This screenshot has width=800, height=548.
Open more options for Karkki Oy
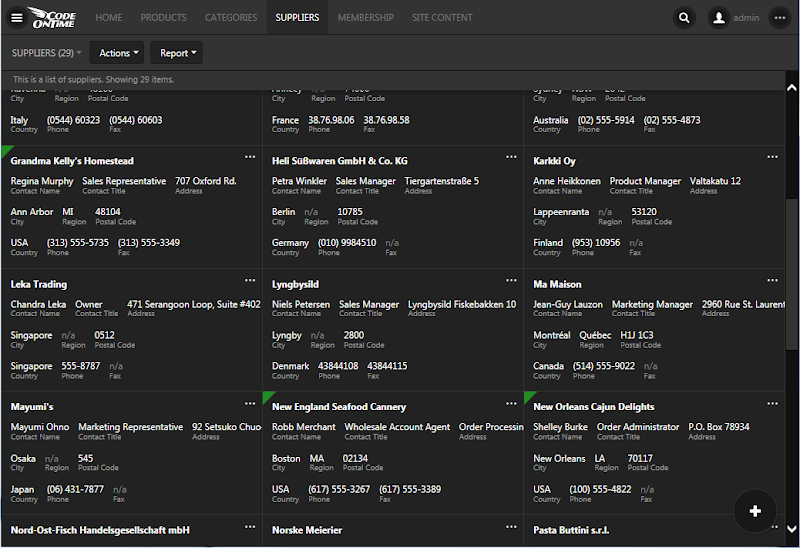tap(772, 157)
